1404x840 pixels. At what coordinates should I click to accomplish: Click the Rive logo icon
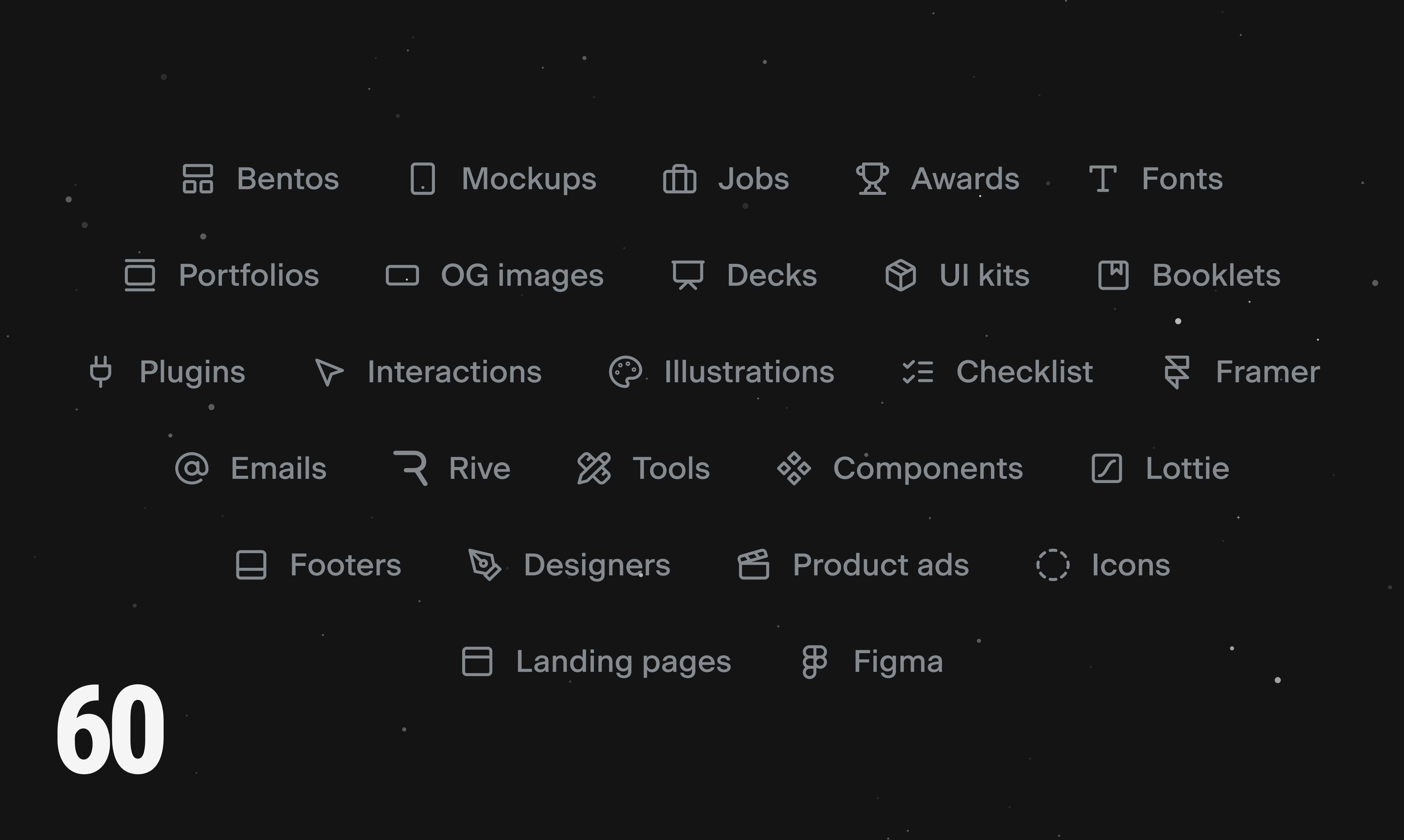pyautogui.click(x=411, y=469)
